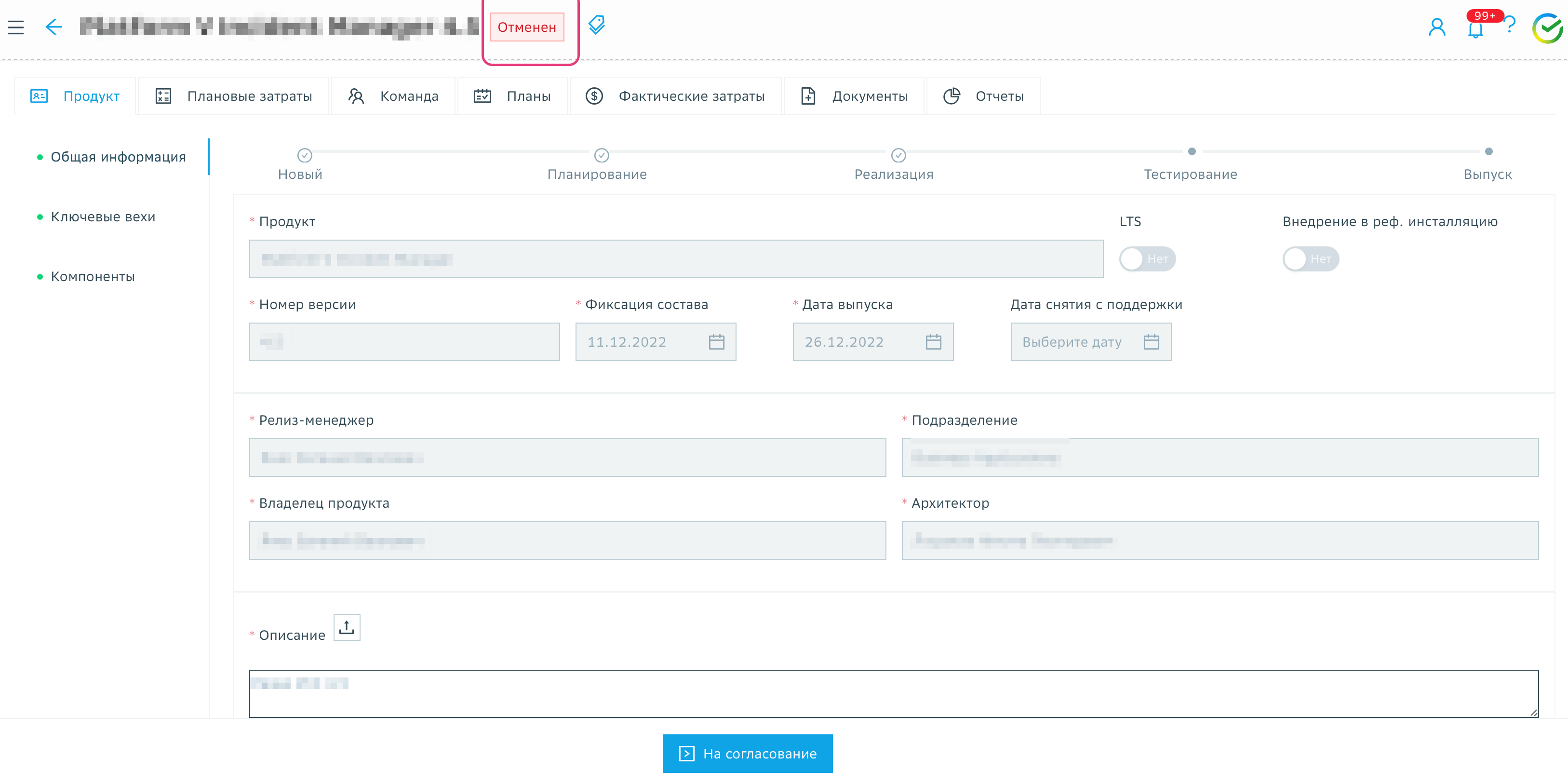Open the user profile icon
The height and width of the screenshot is (784, 1568).
pos(1436,27)
